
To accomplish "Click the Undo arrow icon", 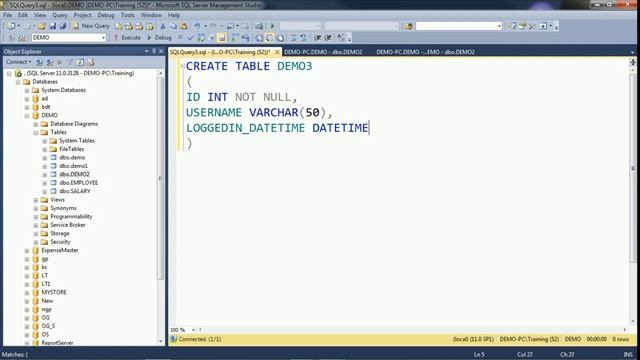I will [197, 26].
